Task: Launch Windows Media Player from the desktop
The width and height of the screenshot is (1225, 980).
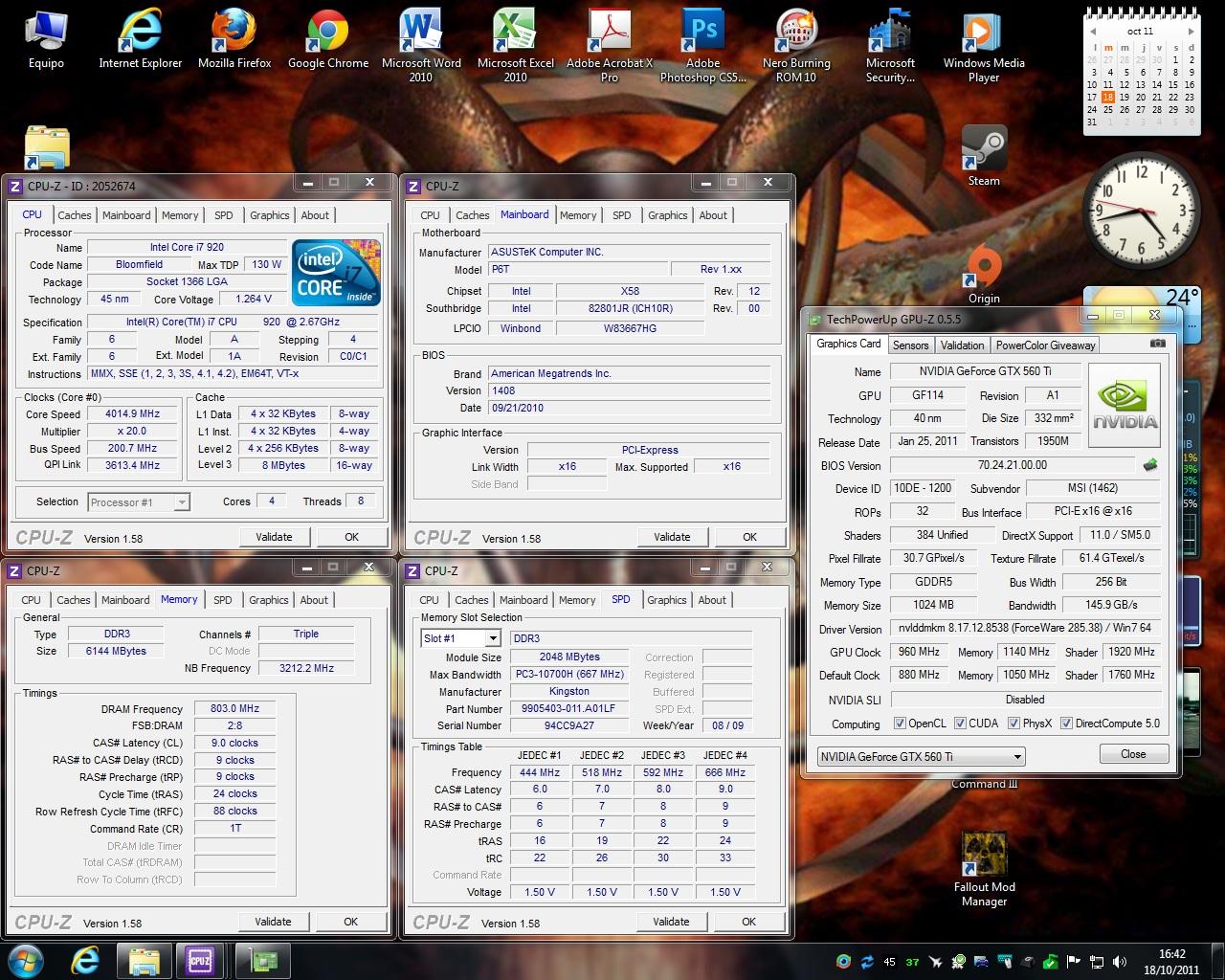Action: [984, 46]
